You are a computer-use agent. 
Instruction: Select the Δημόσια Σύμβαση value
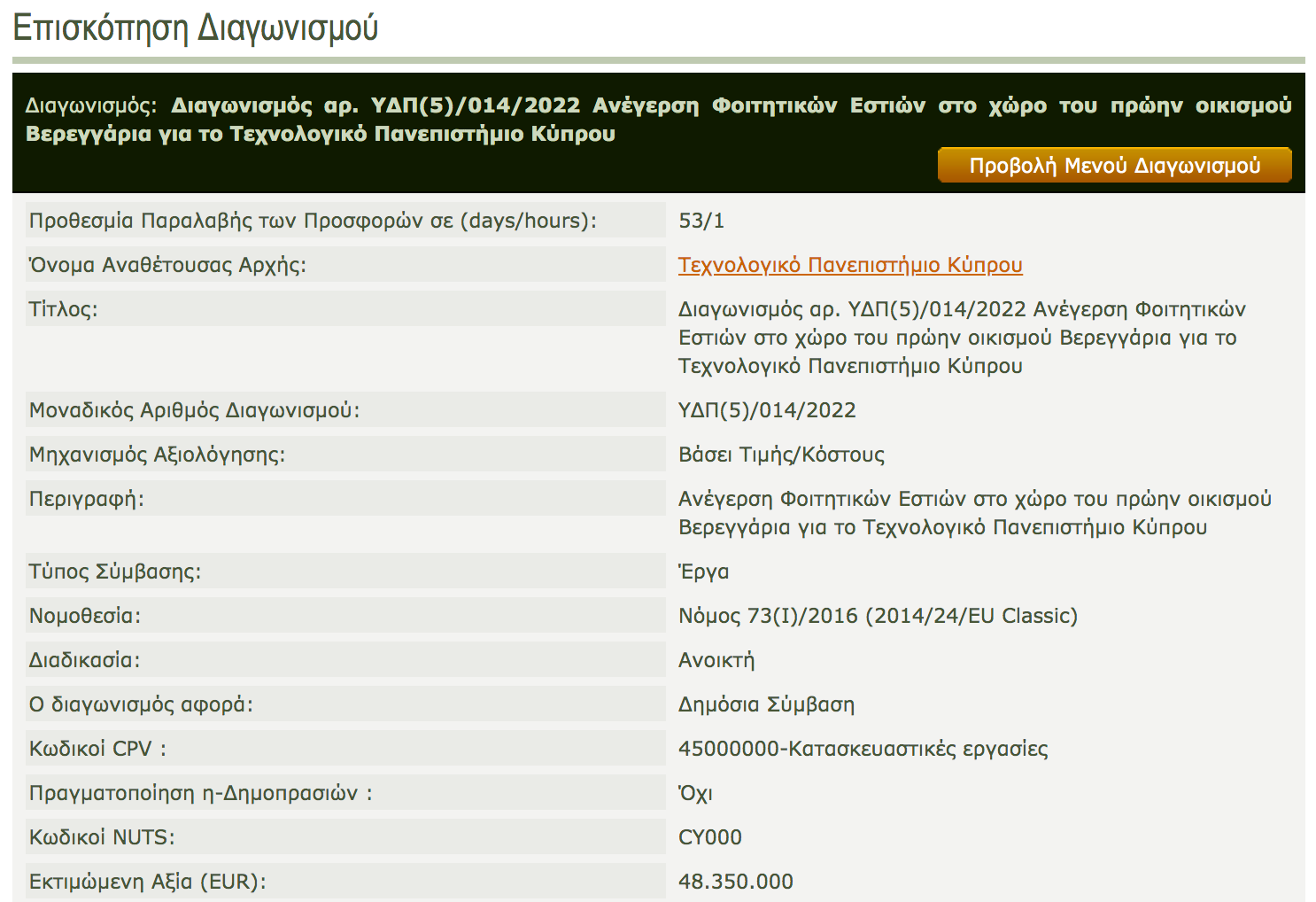coord(766,704)
